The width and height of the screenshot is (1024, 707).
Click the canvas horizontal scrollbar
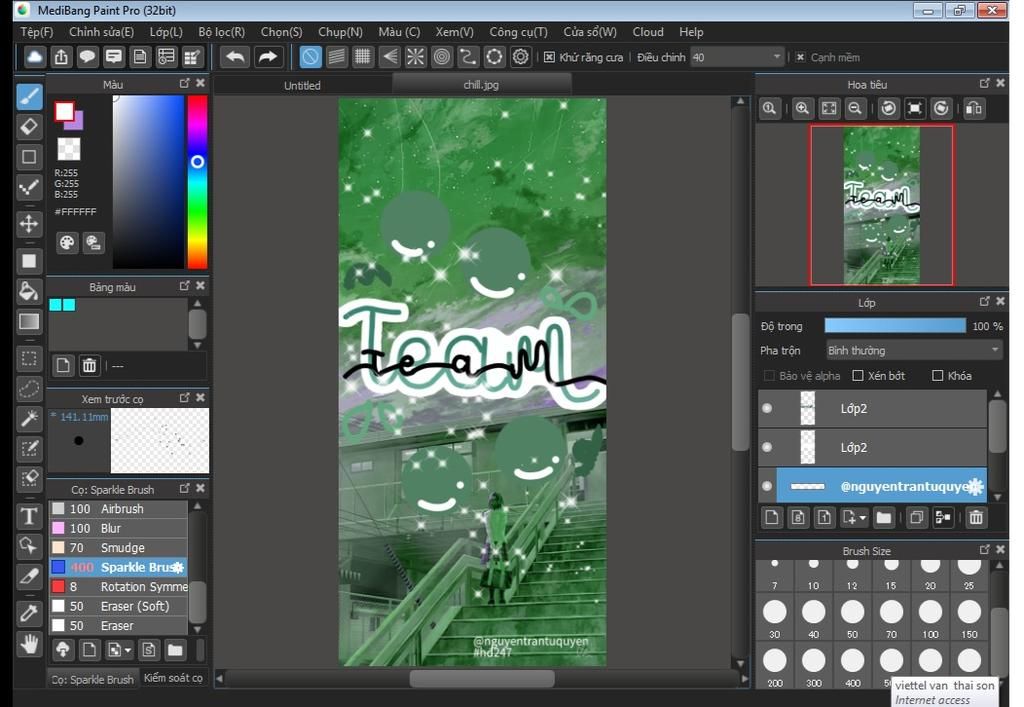482,679
